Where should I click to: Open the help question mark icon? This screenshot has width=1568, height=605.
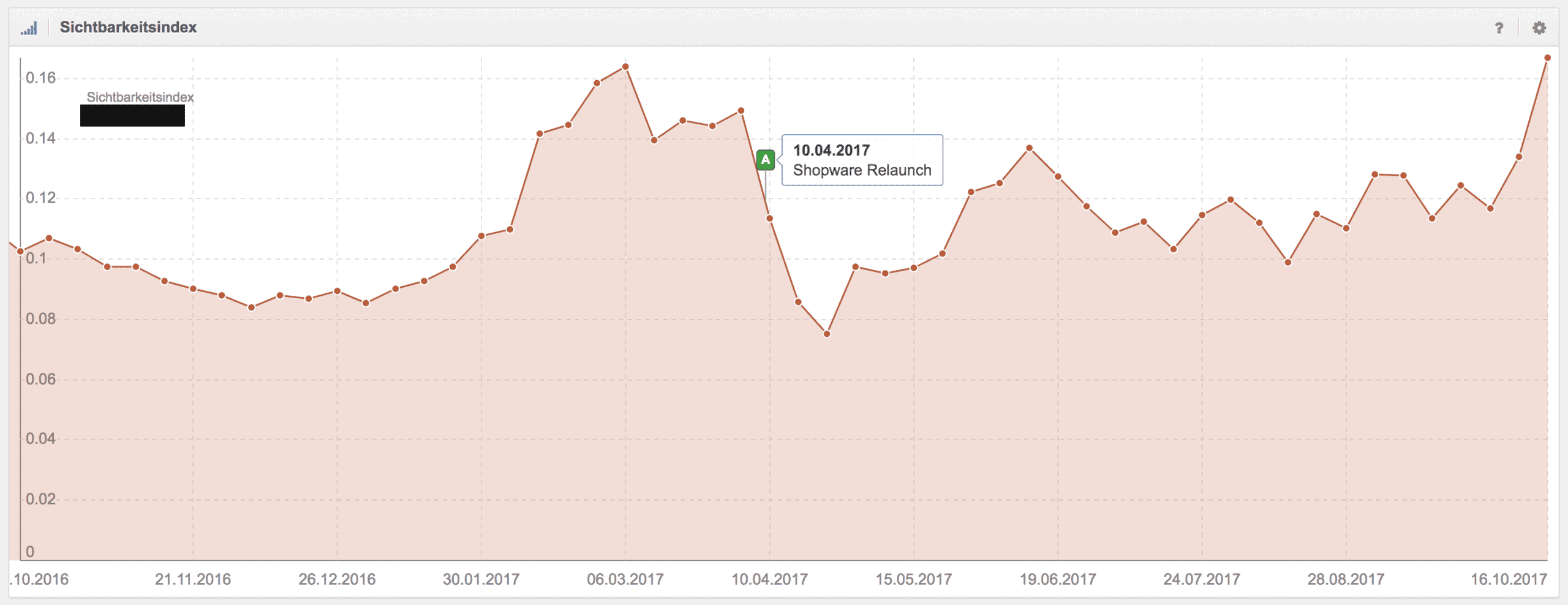[1499, 28]
